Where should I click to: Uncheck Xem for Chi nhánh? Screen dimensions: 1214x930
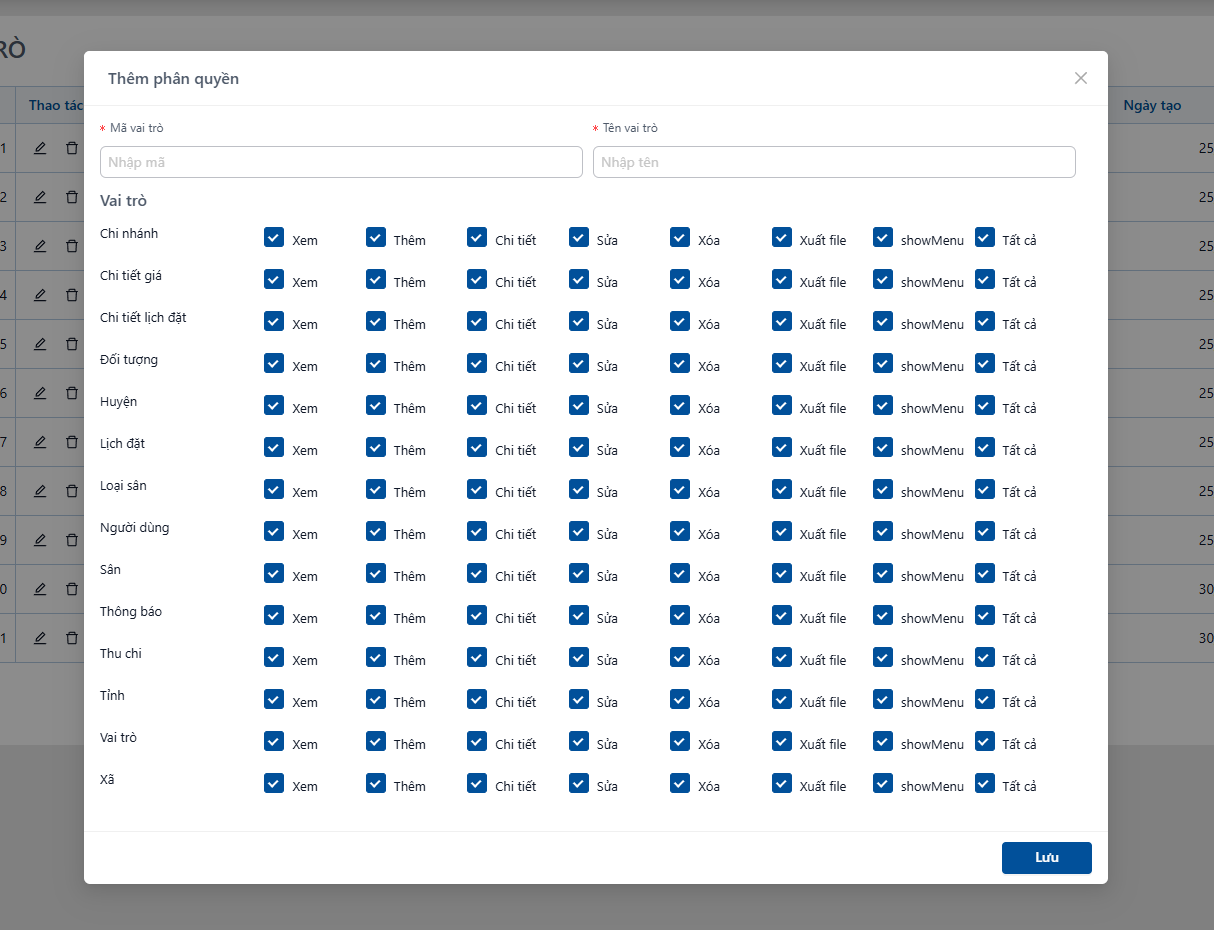tap(274, 237)
